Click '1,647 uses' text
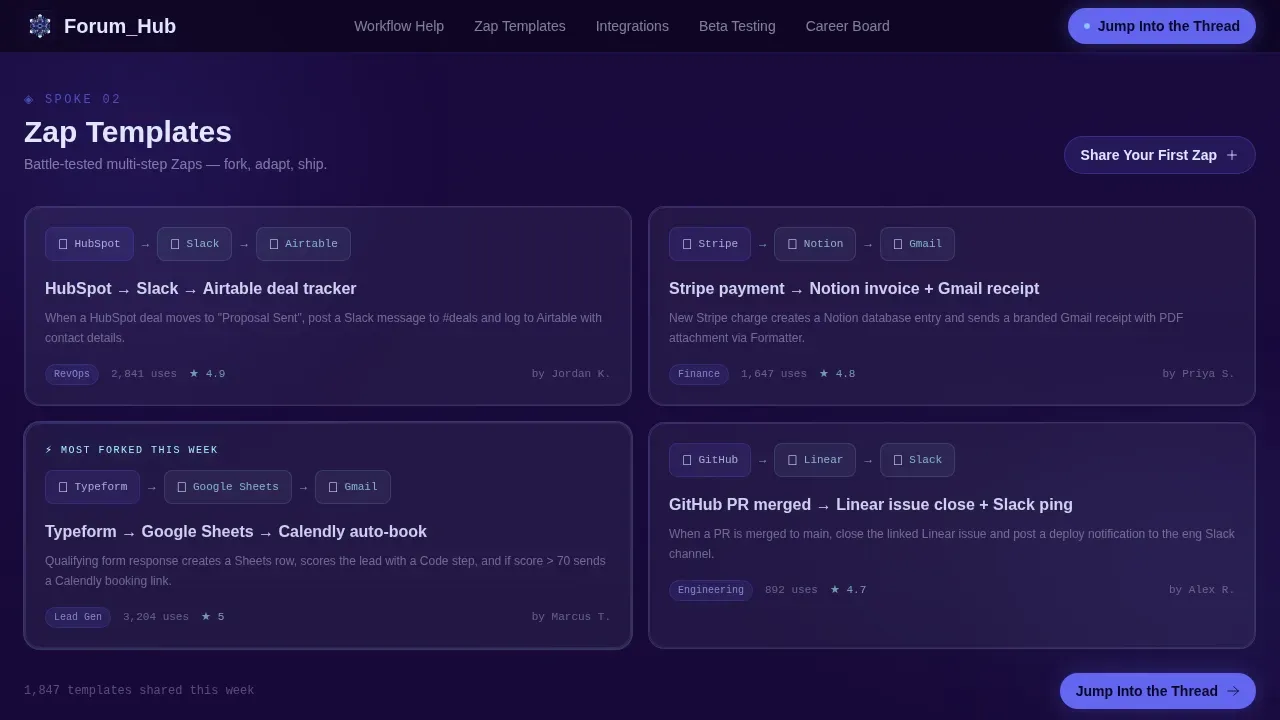Screen dimensions: 1280x720 [774, 374]
